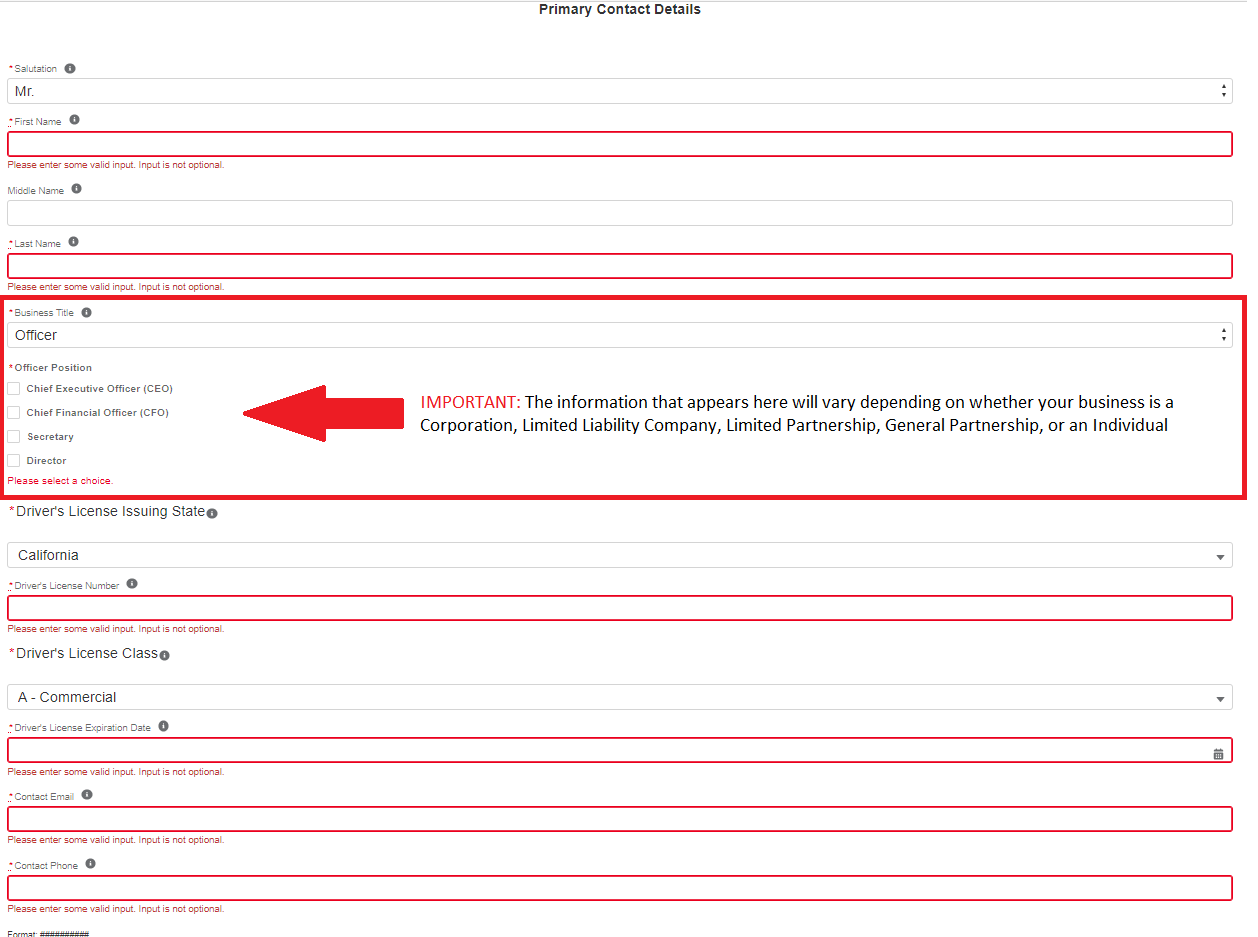The image size is (1258, 937).
Task: Click the info icon beside Salutation
Action: tap(70, 69)
